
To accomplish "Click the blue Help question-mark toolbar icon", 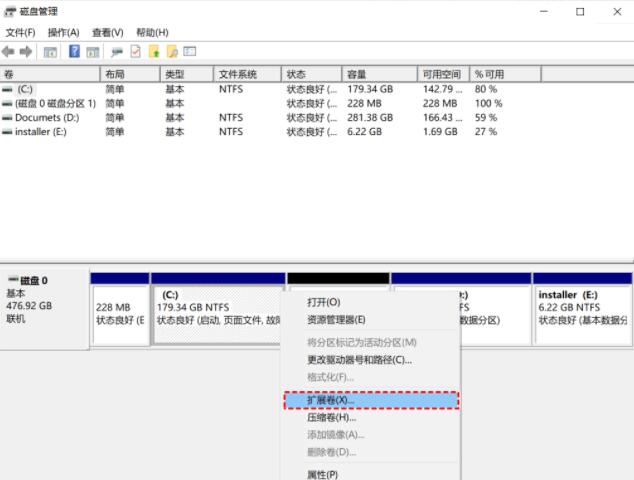I will 74,52.
